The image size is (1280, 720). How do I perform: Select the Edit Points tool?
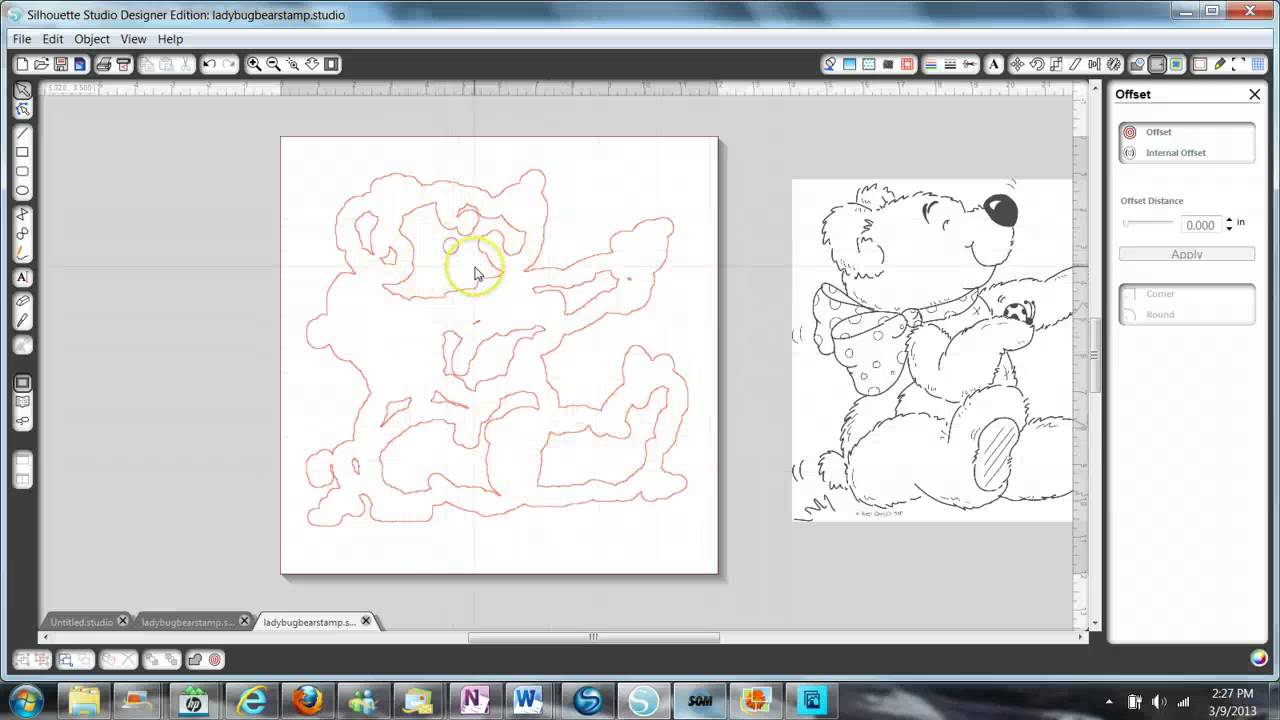click(x=22, y=109)
